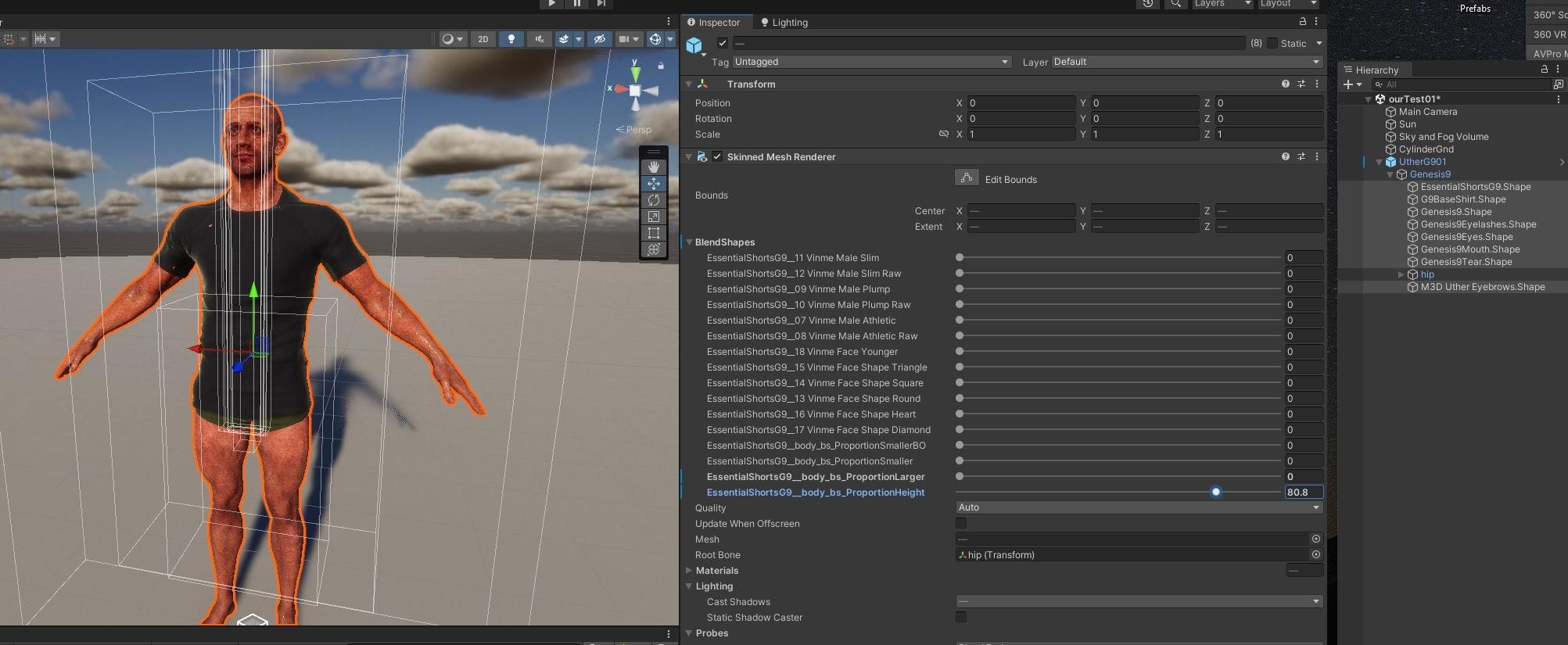
Task: Enable Update When Offscreen checkbox
Action: tap(961, 523)
